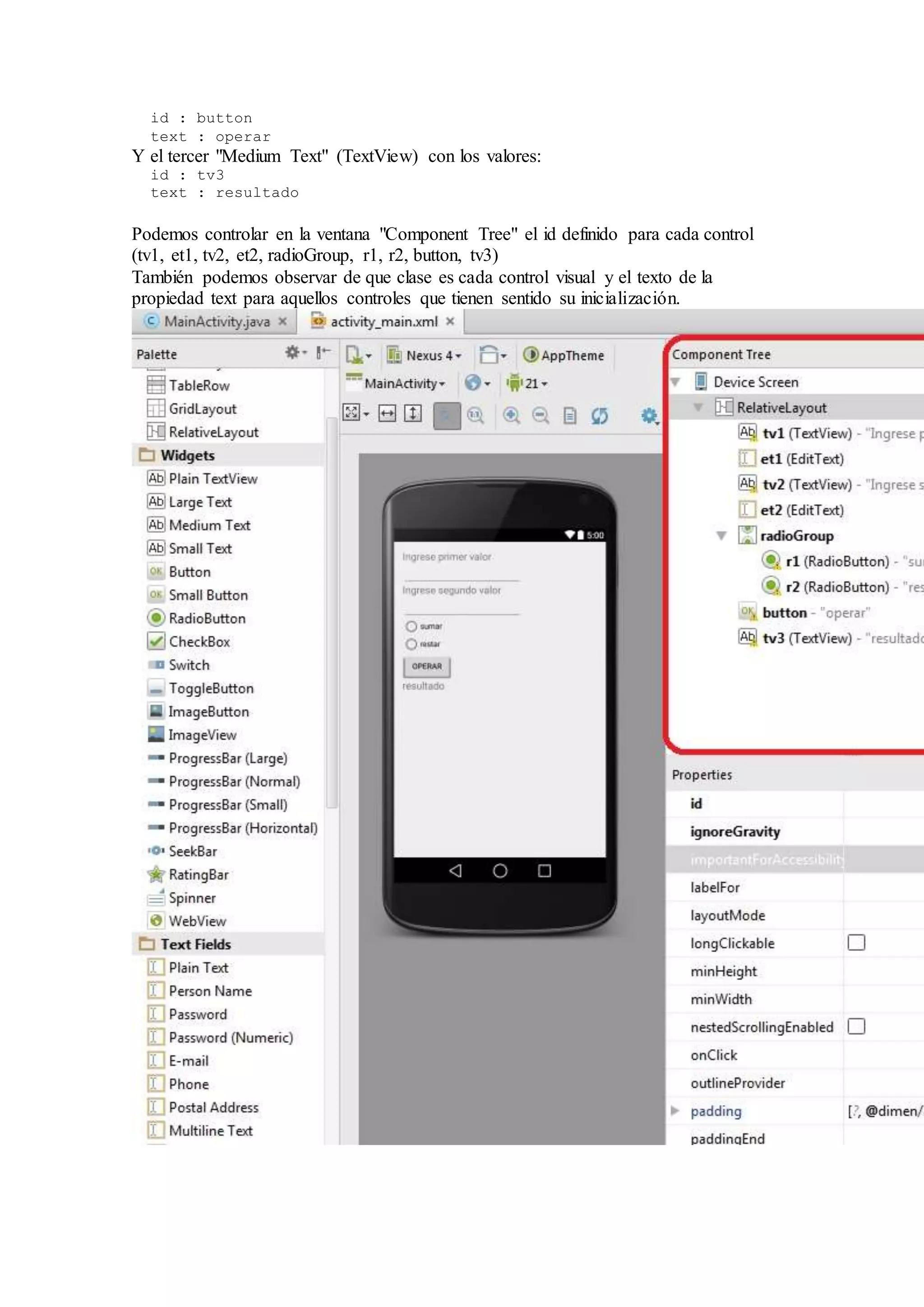Screen dimensions: 924x1307
Task: Choose WebView from the Palette
Action: (187, 921)
